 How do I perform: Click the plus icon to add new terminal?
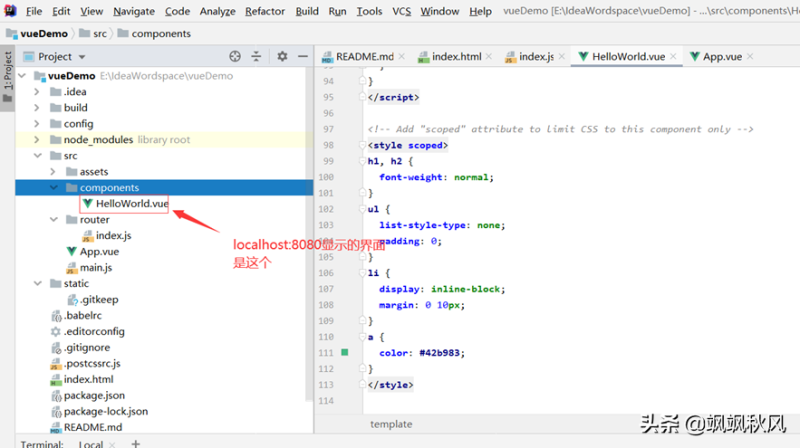click(136, 443)
